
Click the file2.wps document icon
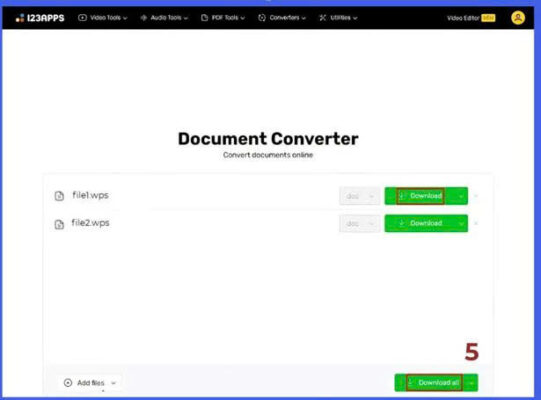[59, 224]
